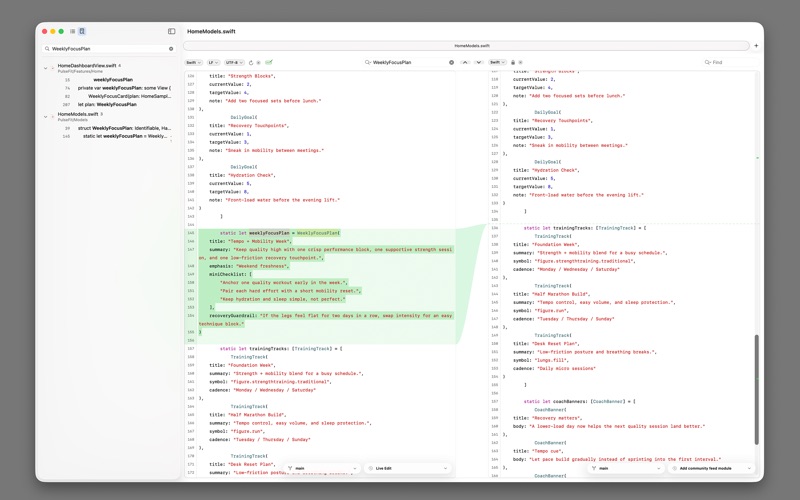Click right pane 'static let trainingTracks' line
800x500 pixels.
[x=585, y=228]
